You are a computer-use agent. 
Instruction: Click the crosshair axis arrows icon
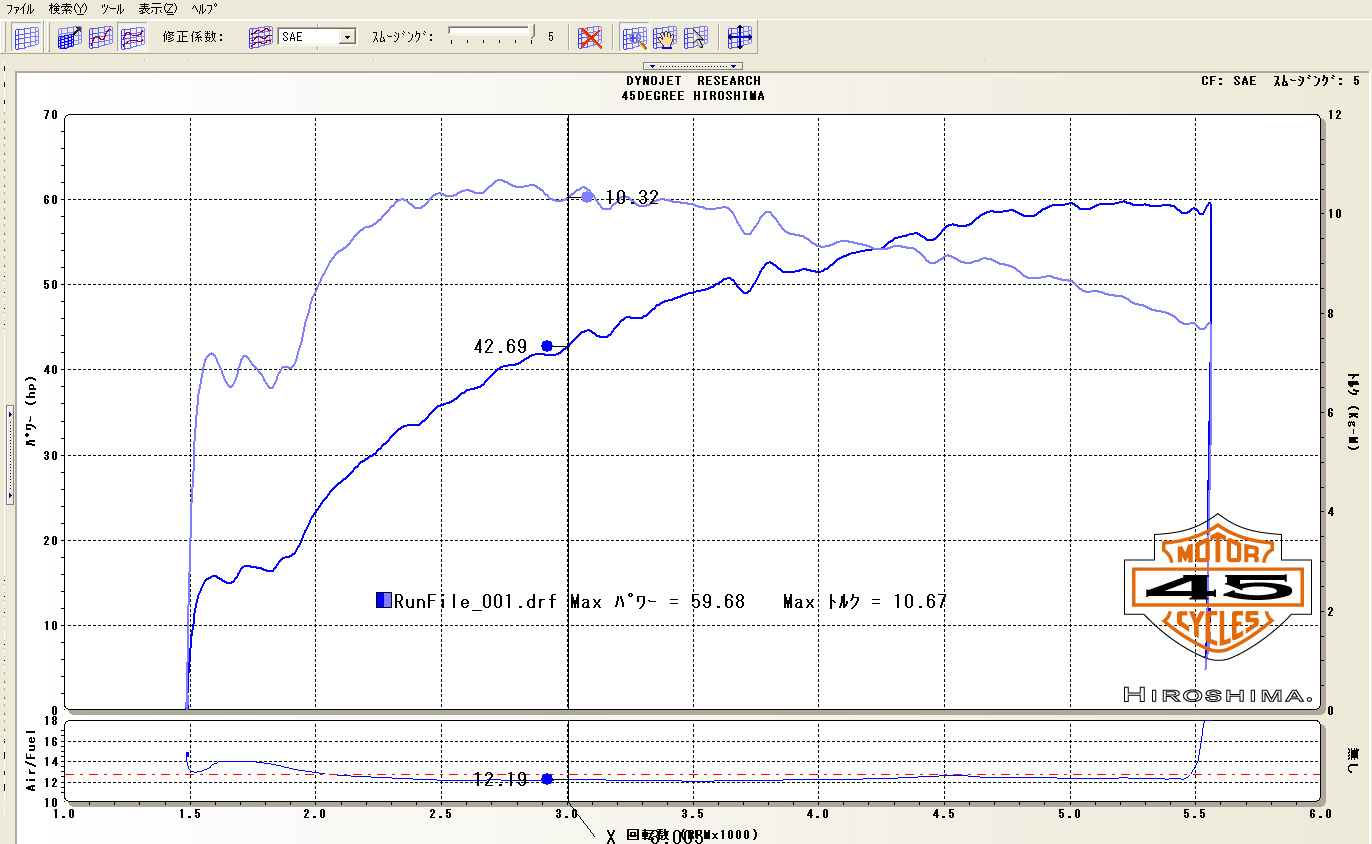coord(739,38)
